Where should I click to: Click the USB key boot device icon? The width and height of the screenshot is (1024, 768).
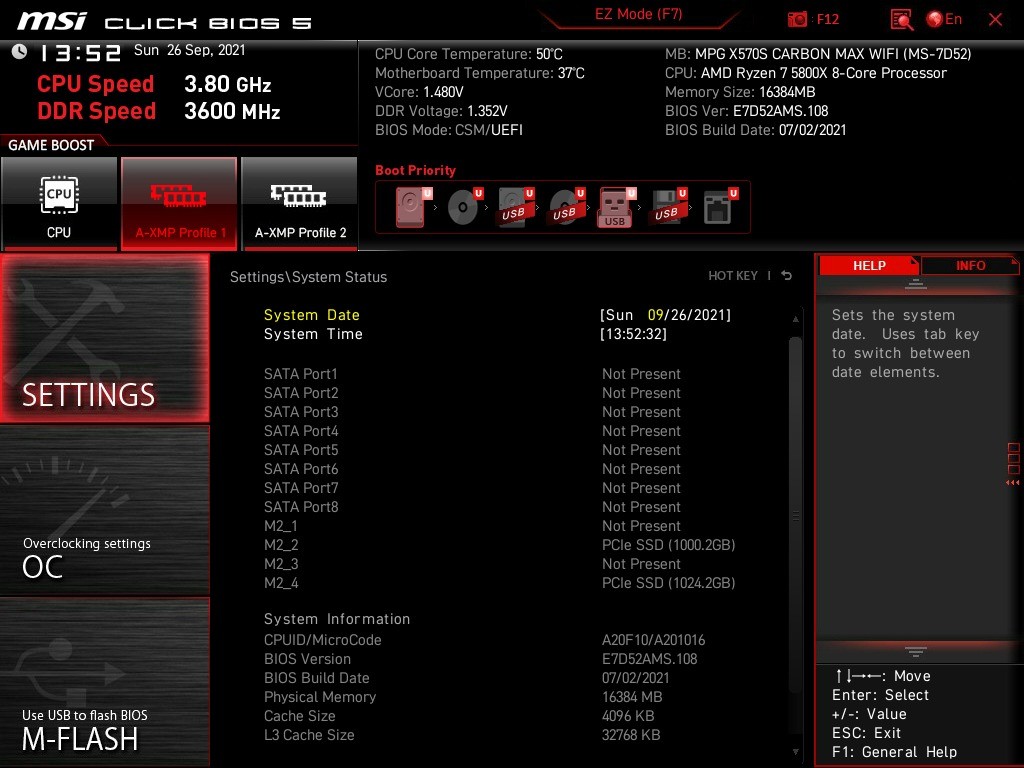pos(615,207)
